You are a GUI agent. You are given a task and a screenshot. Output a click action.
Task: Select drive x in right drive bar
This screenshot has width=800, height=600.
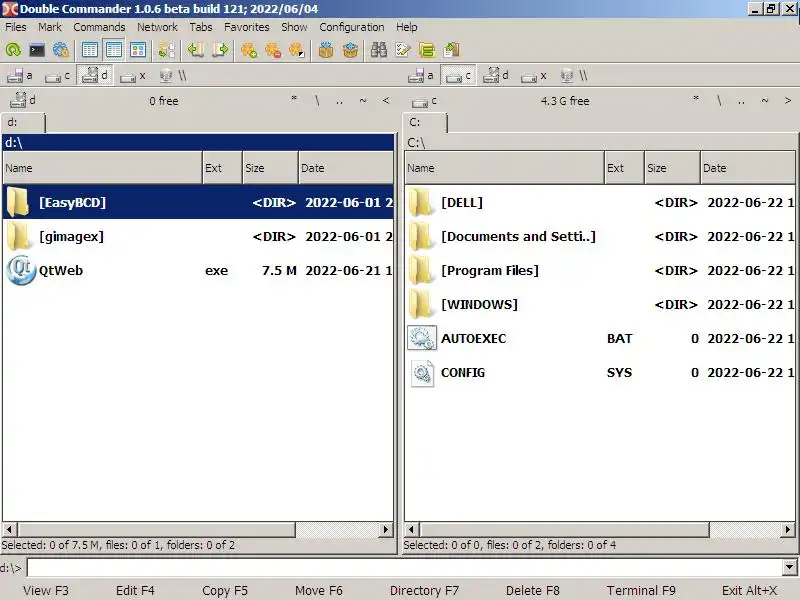coord(534,76)
